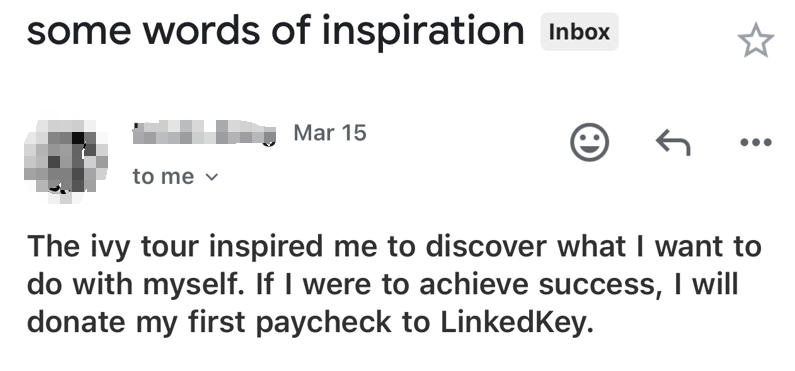Click the word "words" in the subject line

pyautogui.click(x=202, y=31)
